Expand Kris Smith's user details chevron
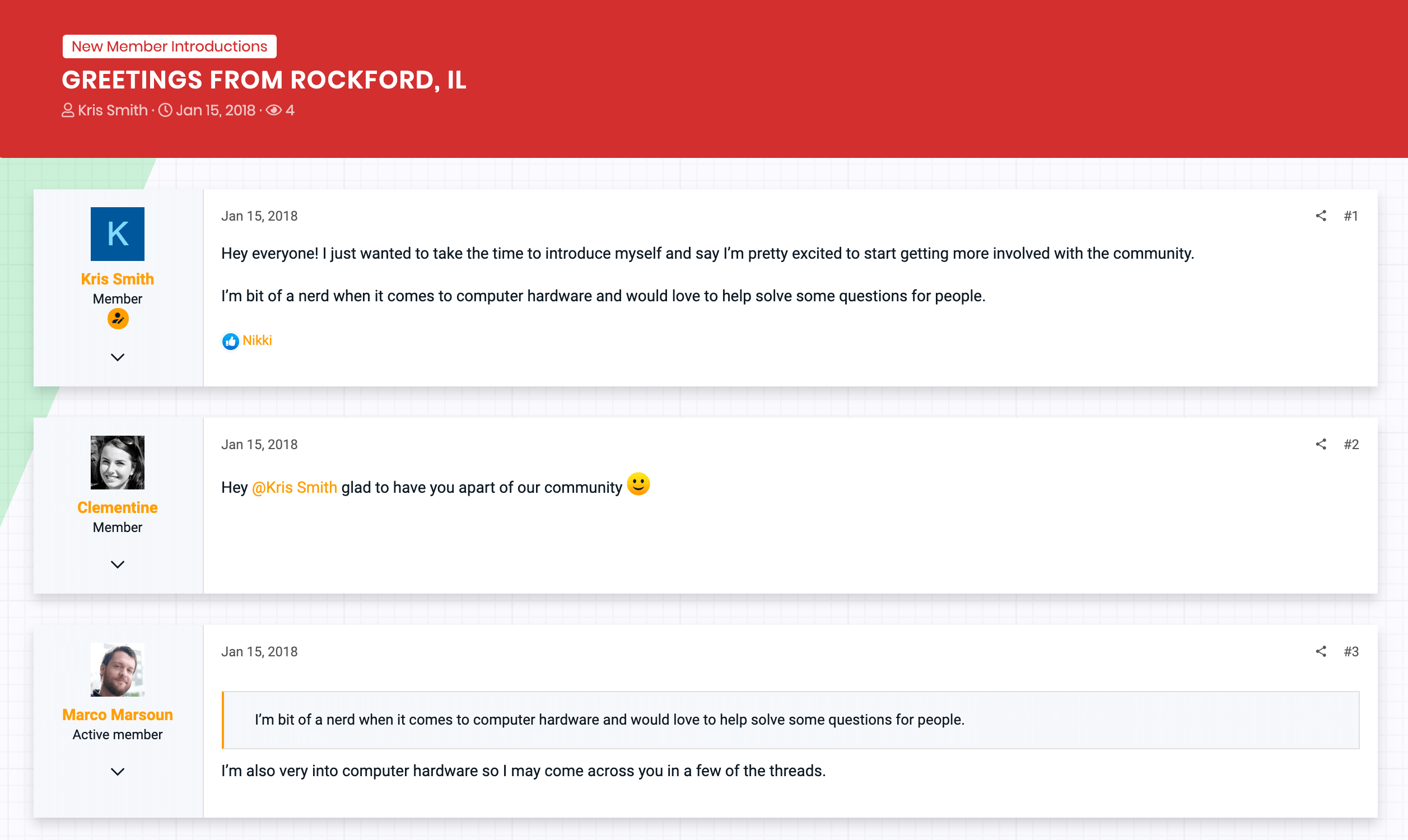The image size is (1408, 840). pos(118,357)
